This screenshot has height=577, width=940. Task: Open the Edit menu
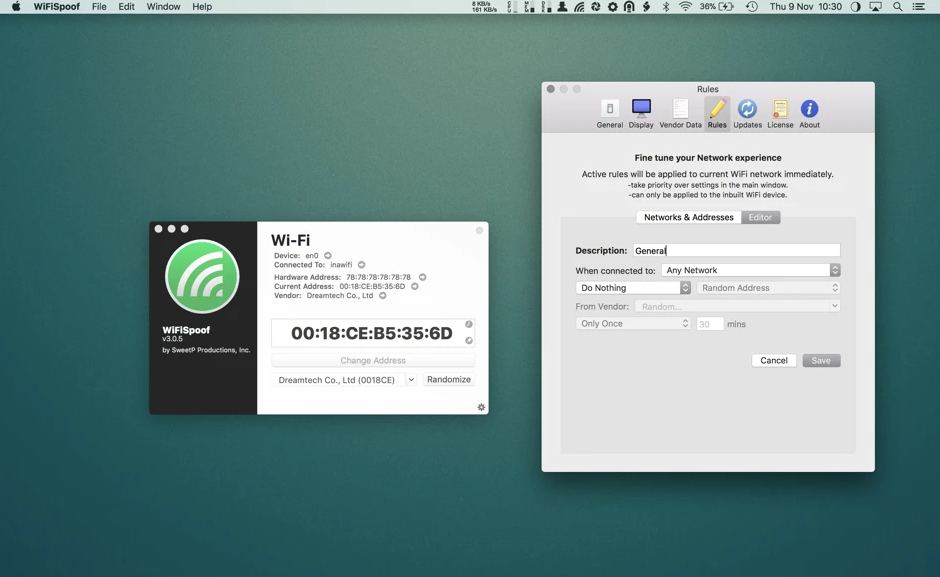tap(126, 7)
